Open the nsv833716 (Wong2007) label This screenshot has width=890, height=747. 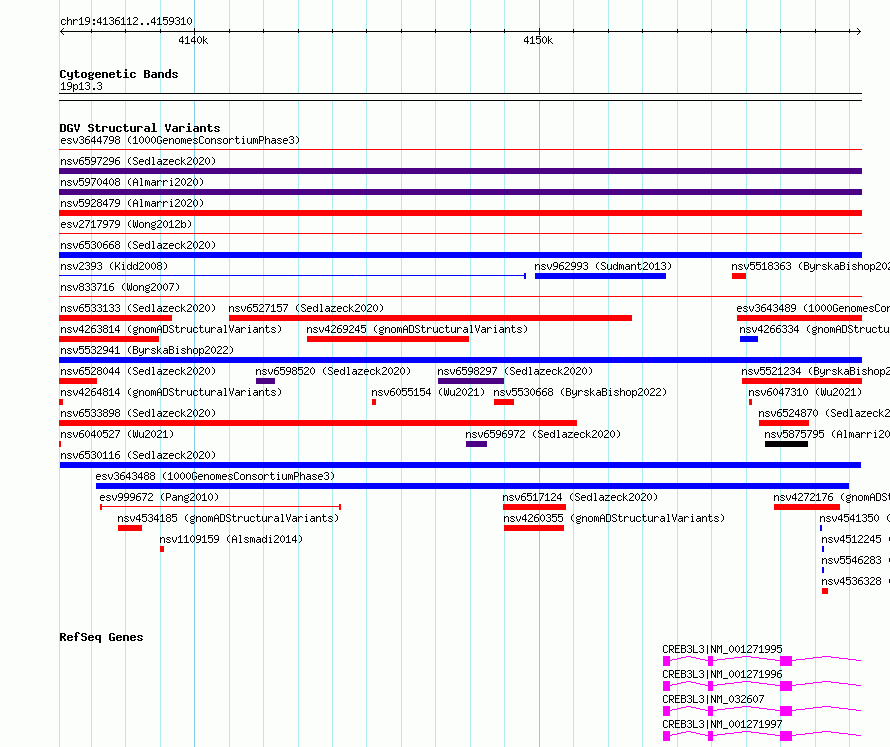click(120, 287)
